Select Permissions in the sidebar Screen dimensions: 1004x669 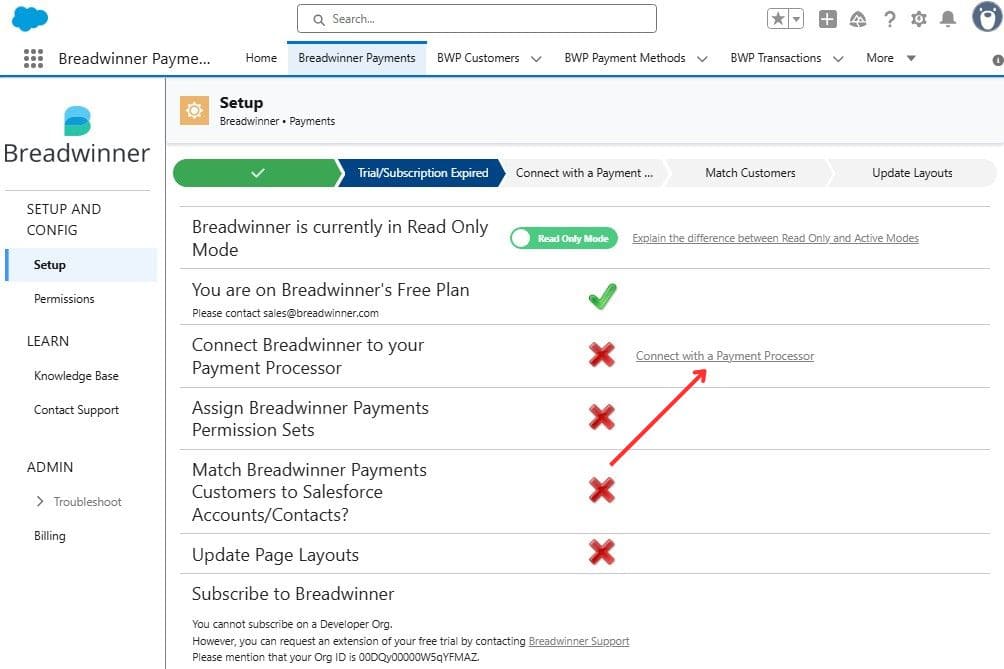coord(64,299)
